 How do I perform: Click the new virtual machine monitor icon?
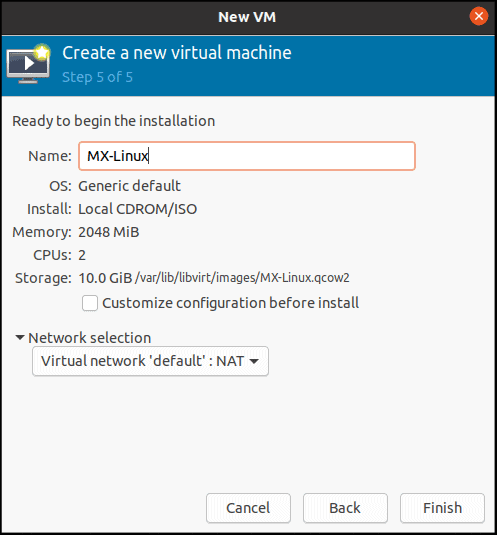[x=29, y=64]
